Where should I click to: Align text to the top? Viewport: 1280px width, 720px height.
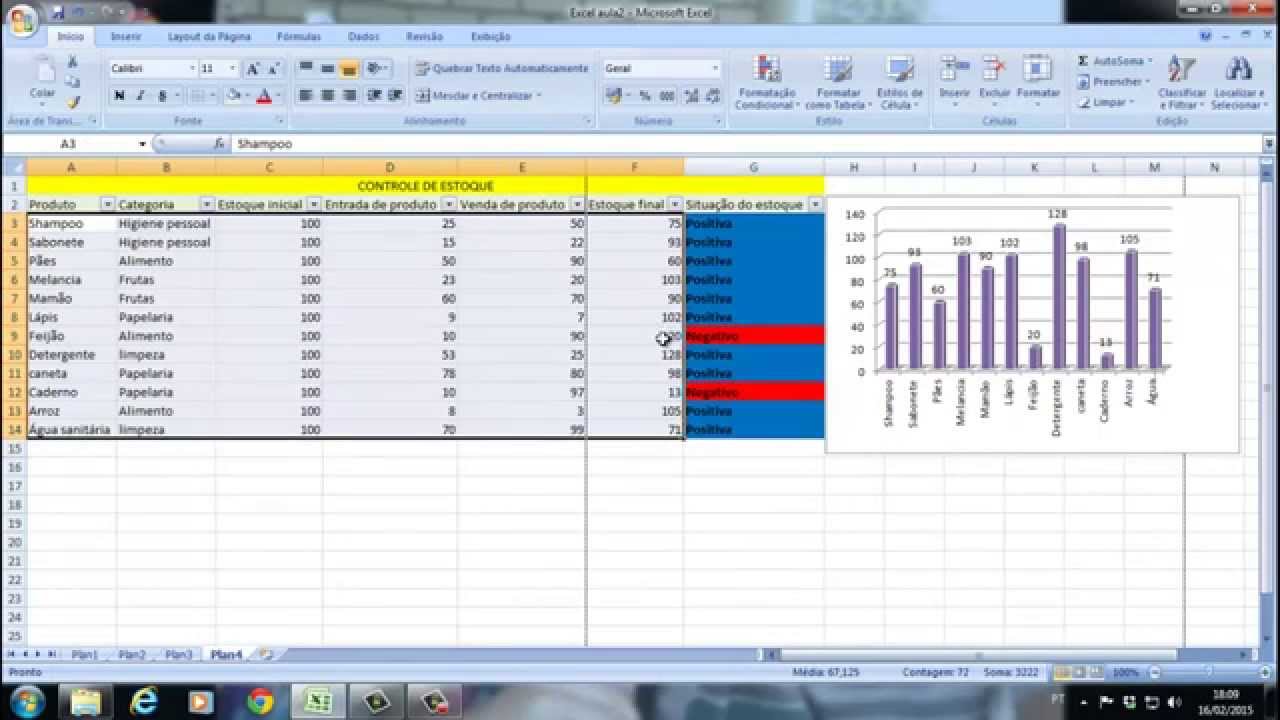coord(306,69)
